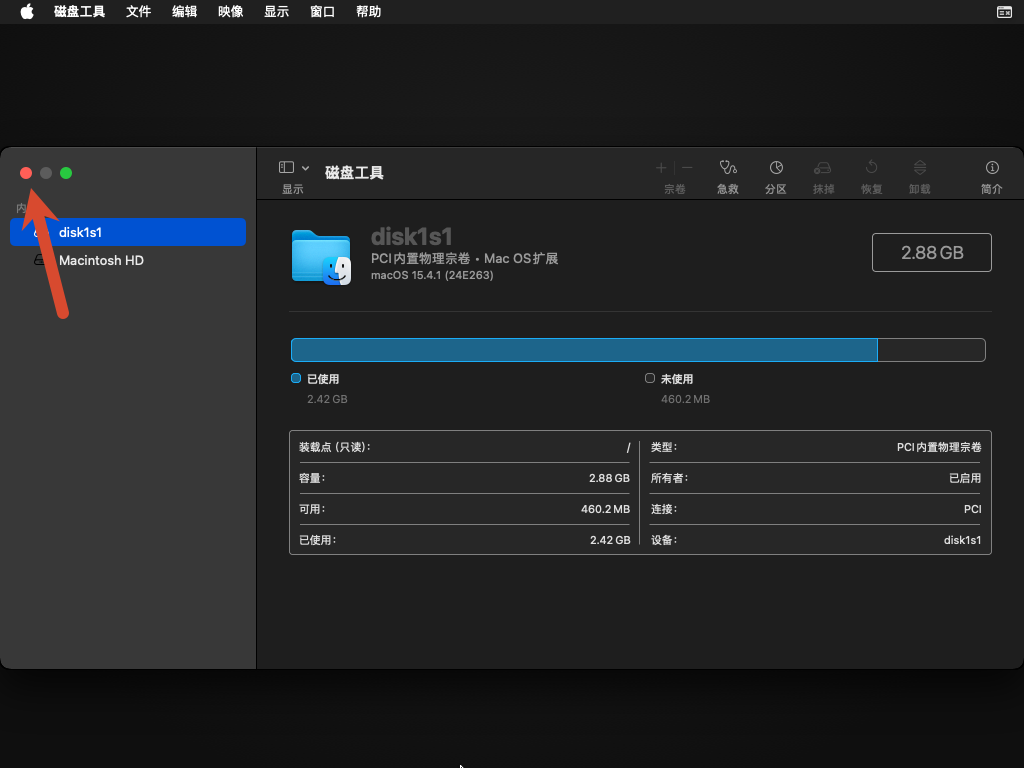Click the macOS 15.4.1 (24E263) version text
The height and width of the screenshot is (768, 1024).
(432, 275)
